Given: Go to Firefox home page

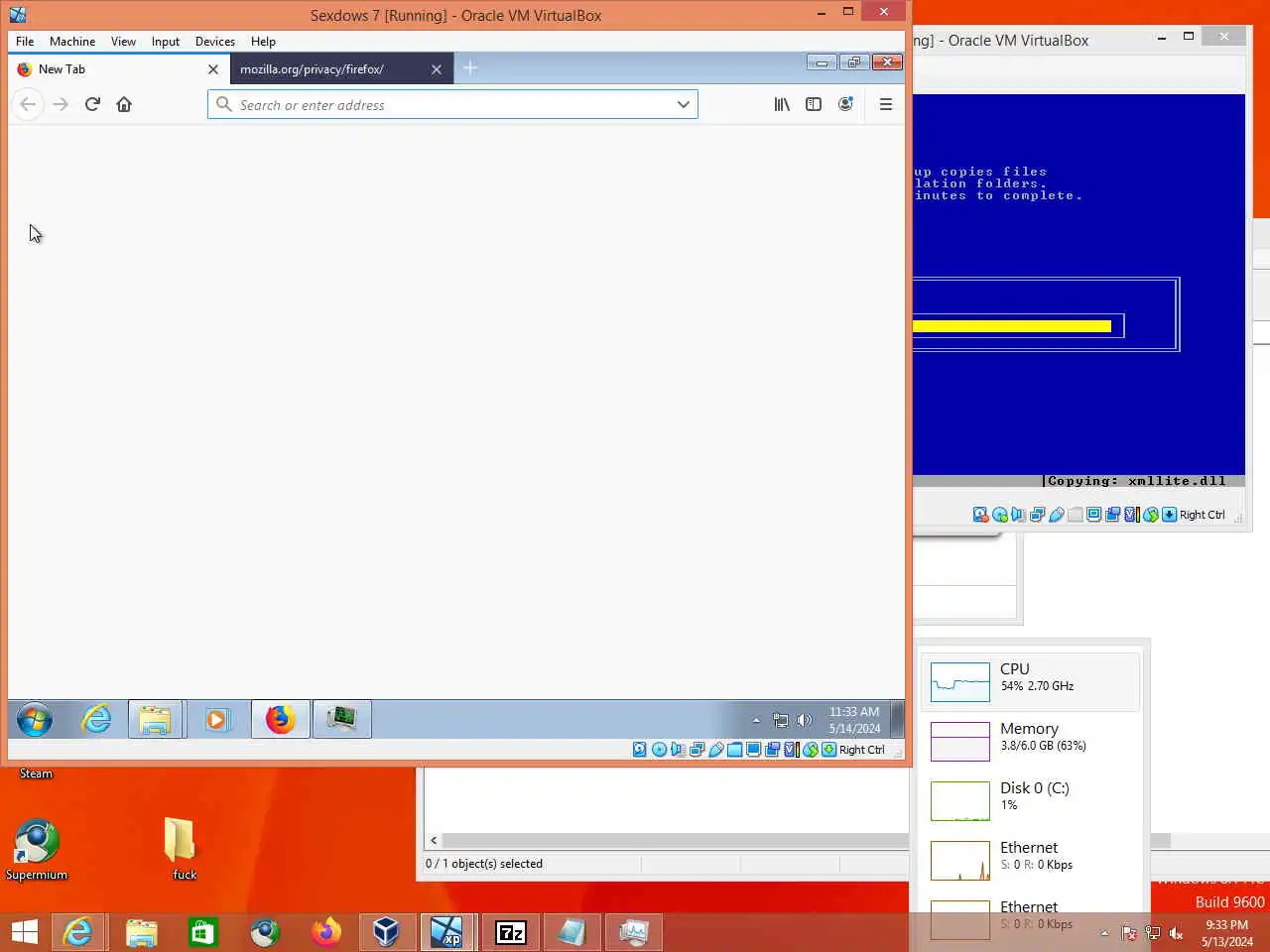Looking at the screenshot, I should point(124,104).
